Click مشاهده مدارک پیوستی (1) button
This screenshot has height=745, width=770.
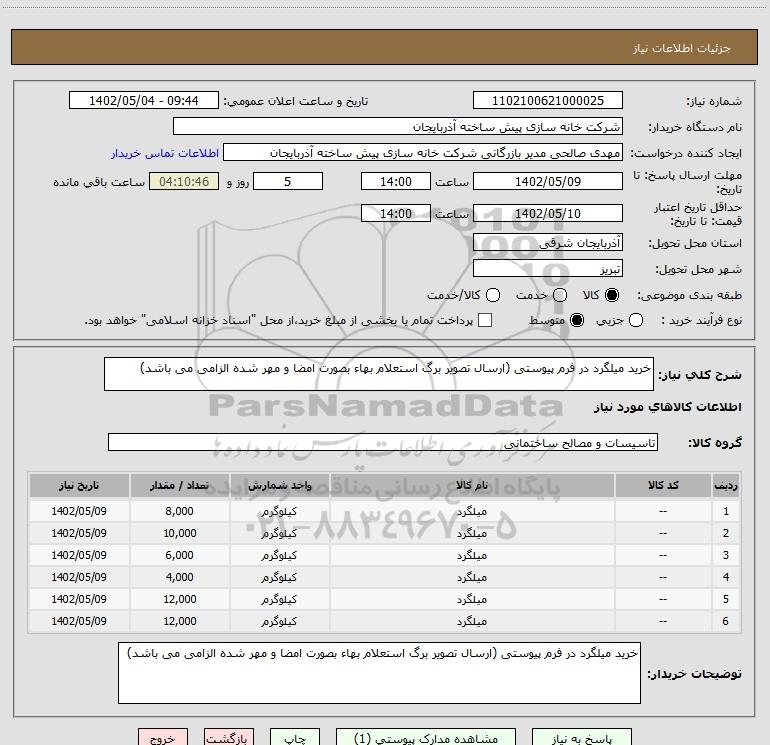[426, 738]
